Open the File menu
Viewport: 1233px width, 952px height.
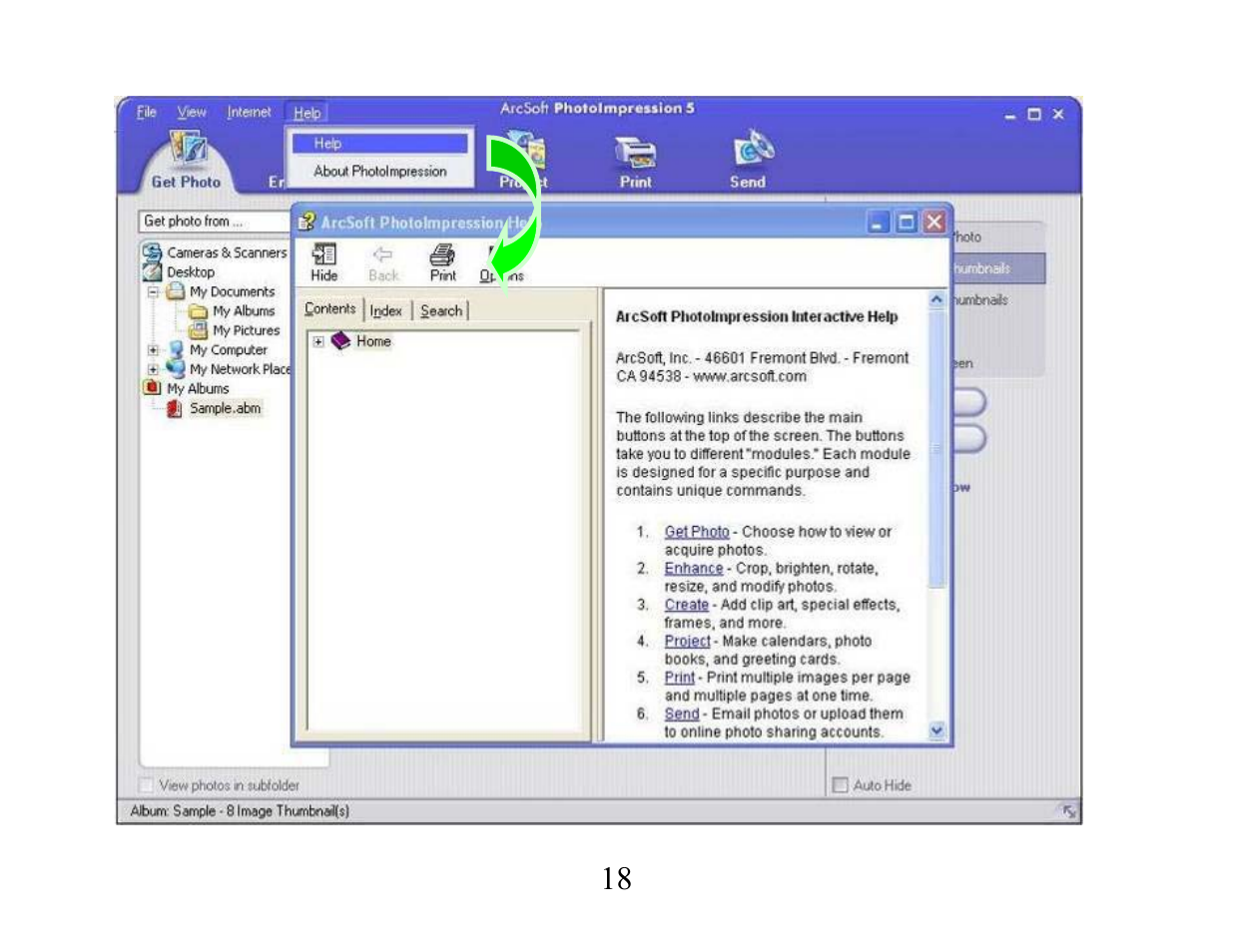(147, 112)
